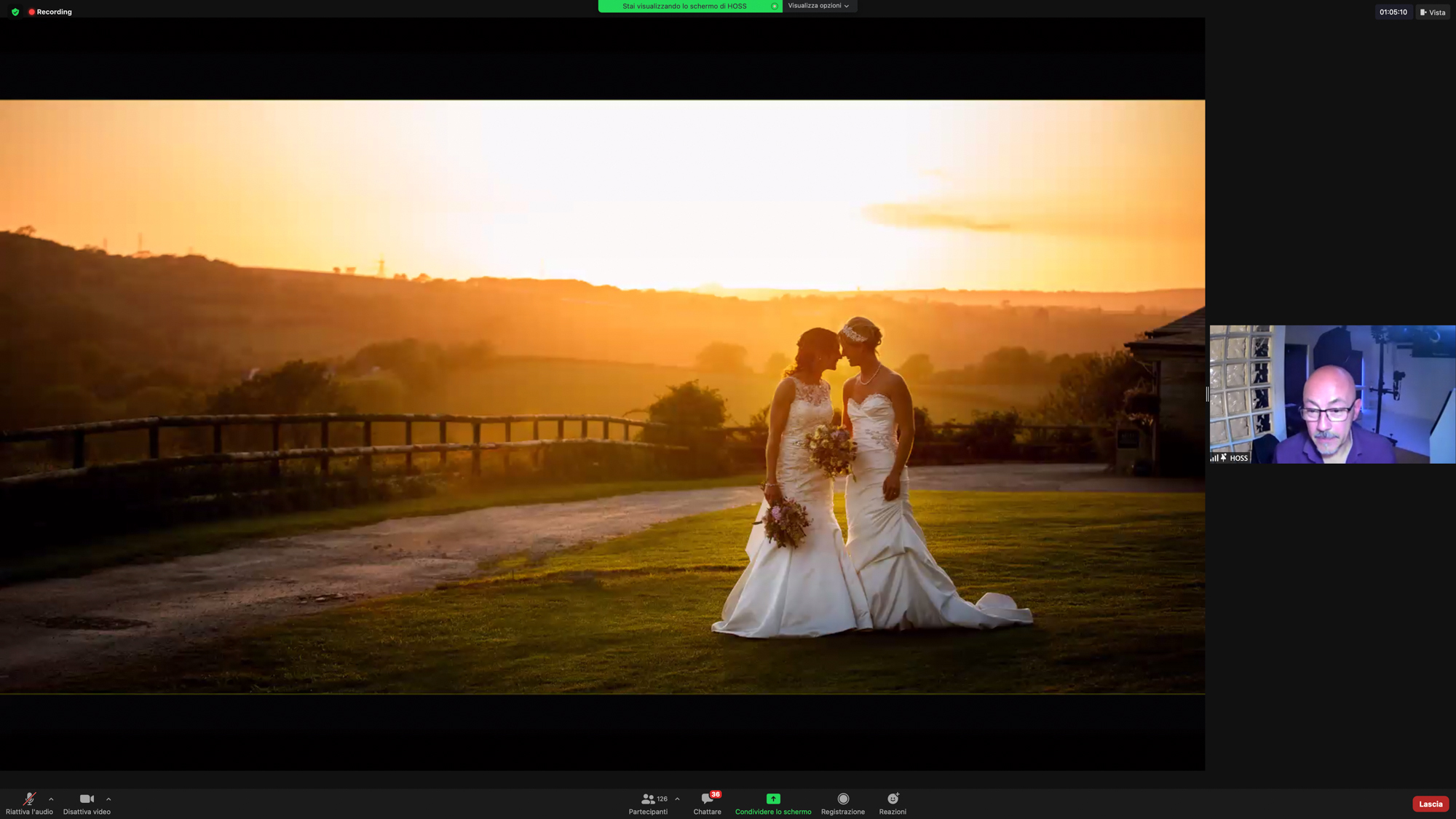Click the red Lascia button
Viewport: 1456px width, 819px height.
(1431, 804)
